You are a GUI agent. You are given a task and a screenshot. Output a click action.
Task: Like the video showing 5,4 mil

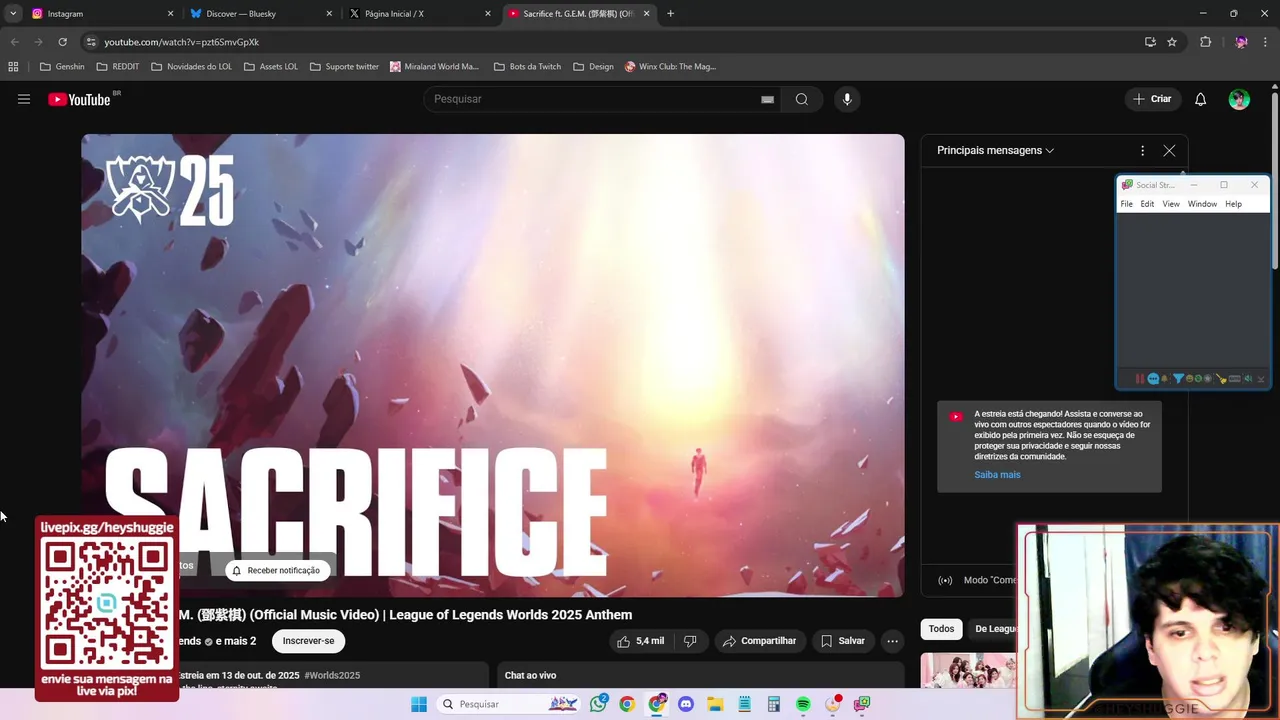coord(640,641)
